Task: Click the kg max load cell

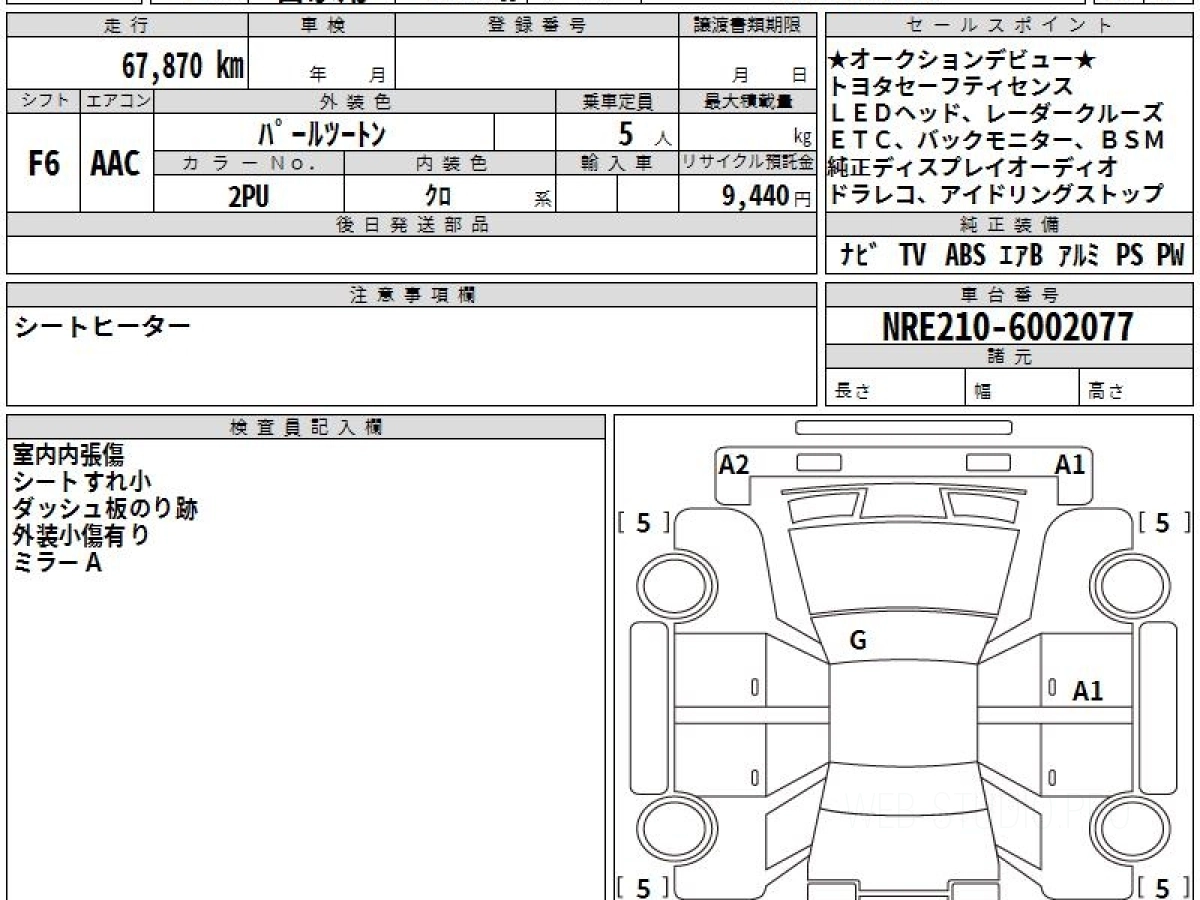Action: [x=747, y=132]
